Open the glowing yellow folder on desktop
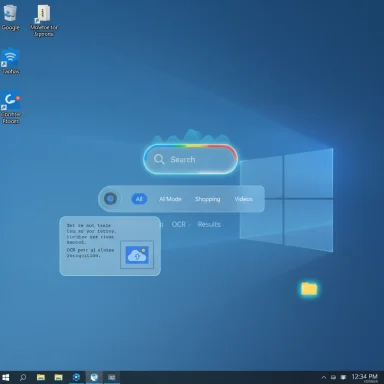This screenshot has width=384, height=384. click(309, 289)
